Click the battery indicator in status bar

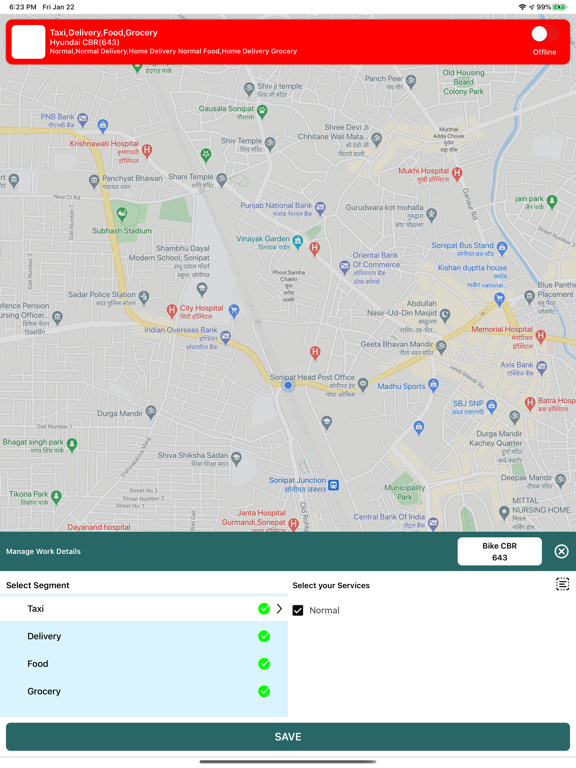(x=560, y=7)
